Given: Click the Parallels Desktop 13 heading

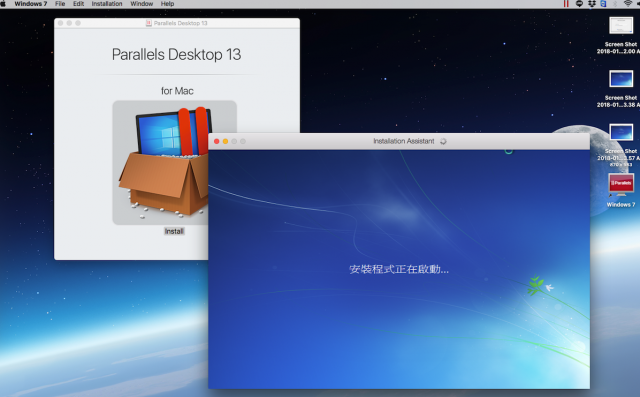Looking at the screenshot, I should tap(176, 55).
